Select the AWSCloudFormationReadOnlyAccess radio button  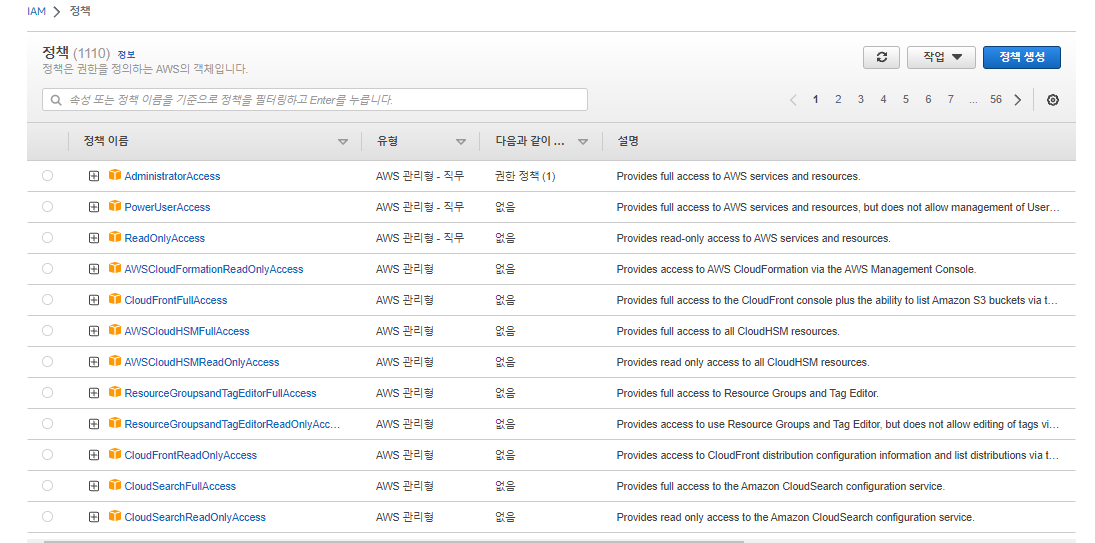[47, 269]
